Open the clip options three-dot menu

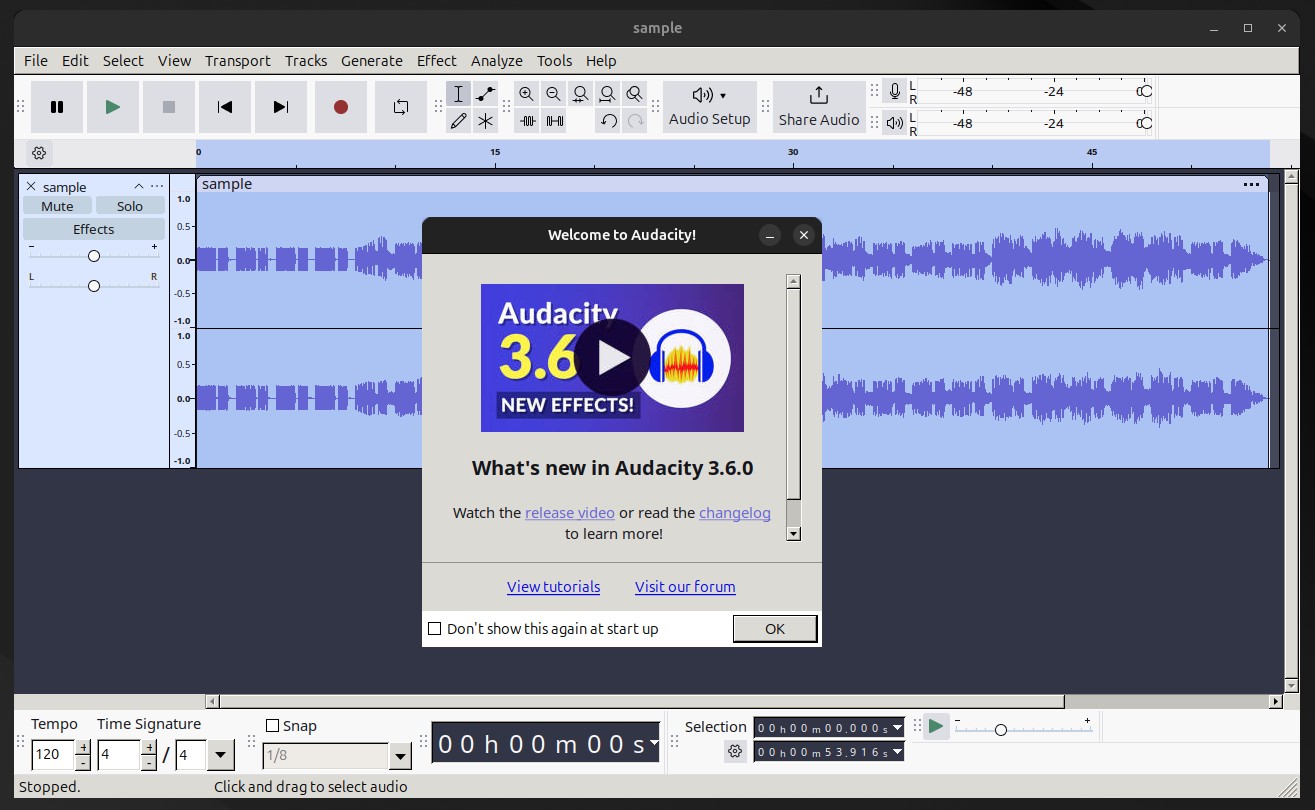[1251, 184]
